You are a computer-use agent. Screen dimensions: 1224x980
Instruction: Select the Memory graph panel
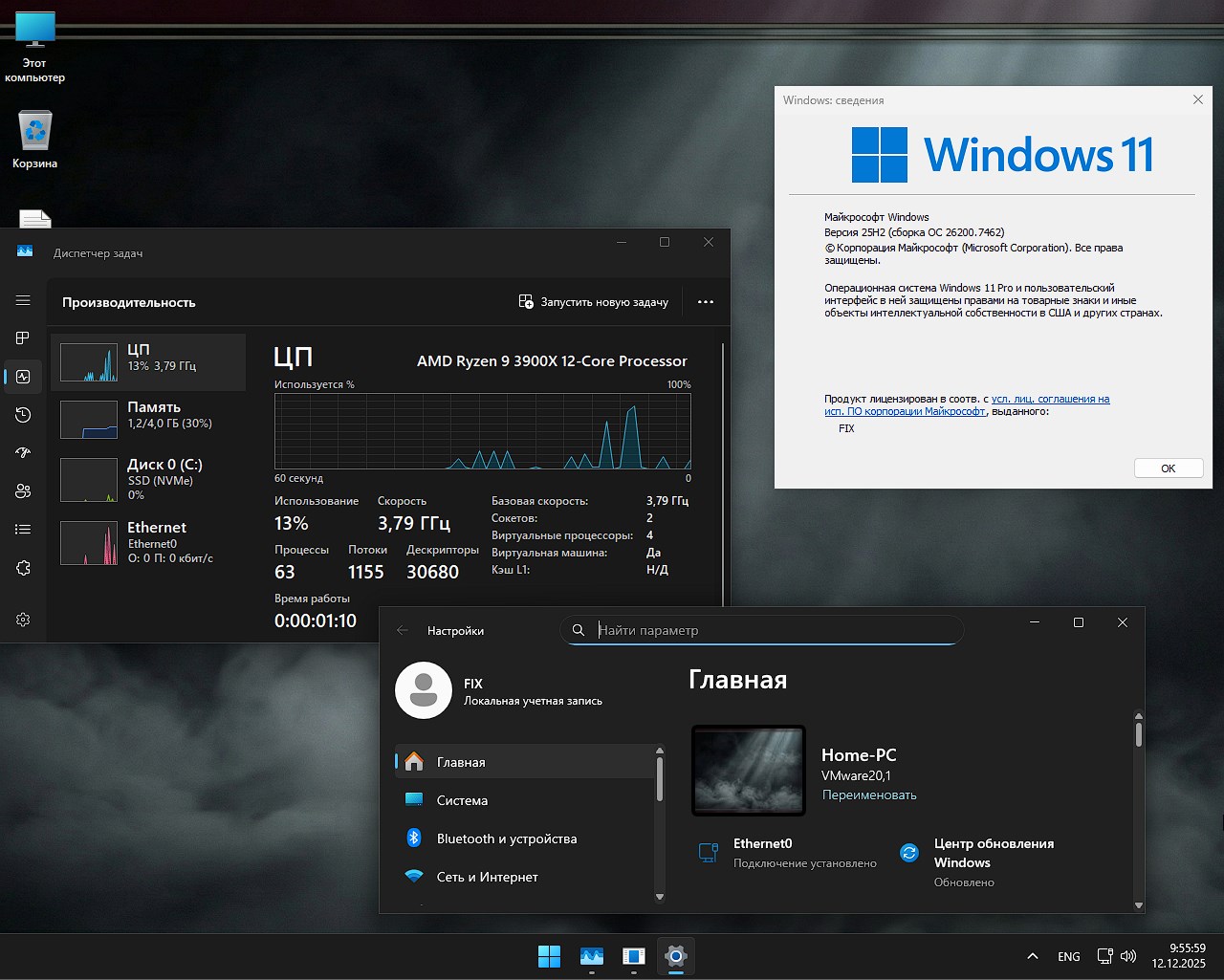148,419
